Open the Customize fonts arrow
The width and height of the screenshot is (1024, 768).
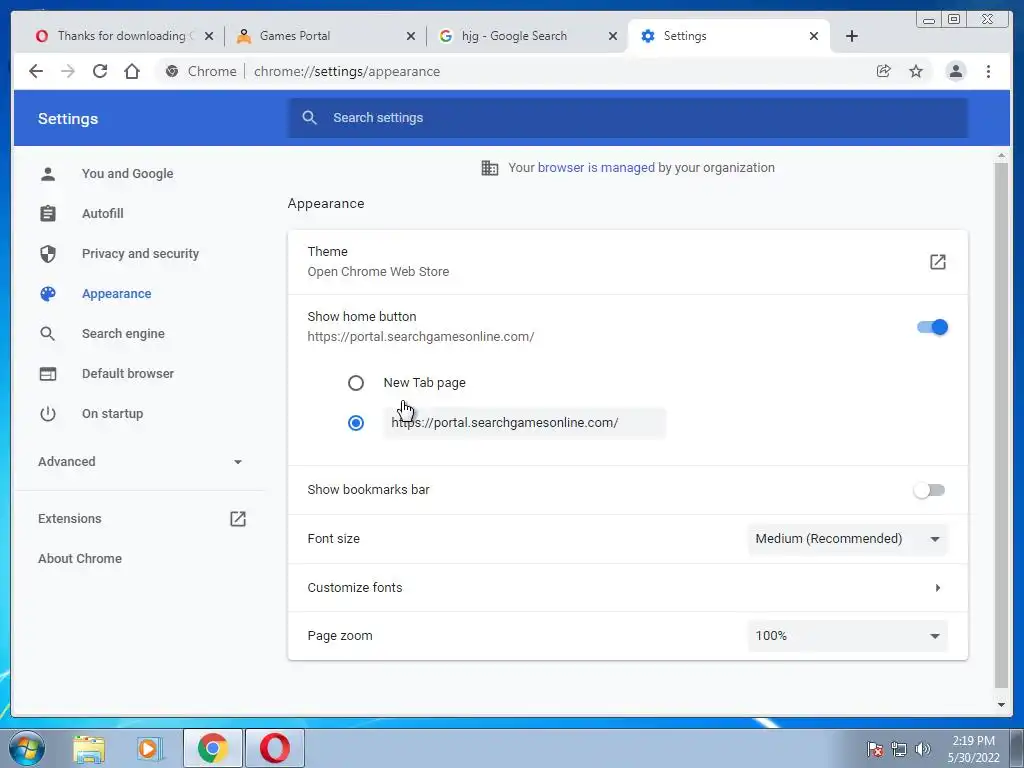click(938, 588)
